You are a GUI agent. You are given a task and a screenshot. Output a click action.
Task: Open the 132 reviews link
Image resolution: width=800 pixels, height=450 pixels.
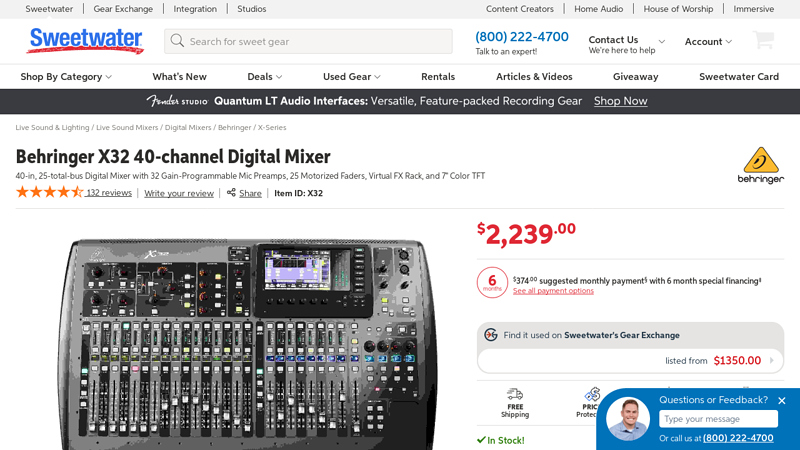109,193
